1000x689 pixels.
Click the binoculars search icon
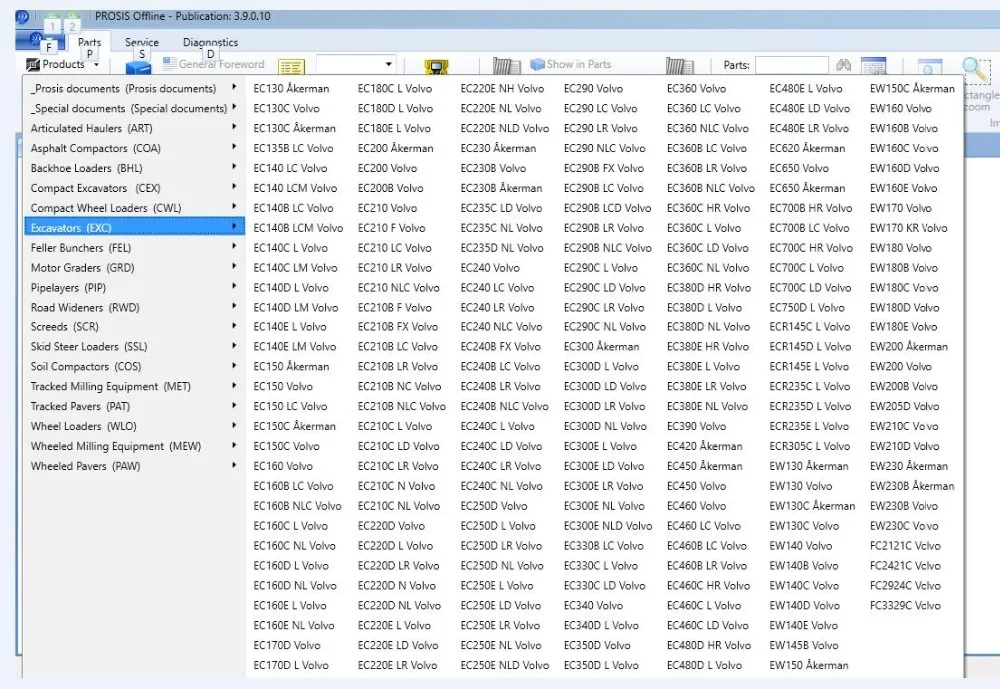(x=844, y=64)
